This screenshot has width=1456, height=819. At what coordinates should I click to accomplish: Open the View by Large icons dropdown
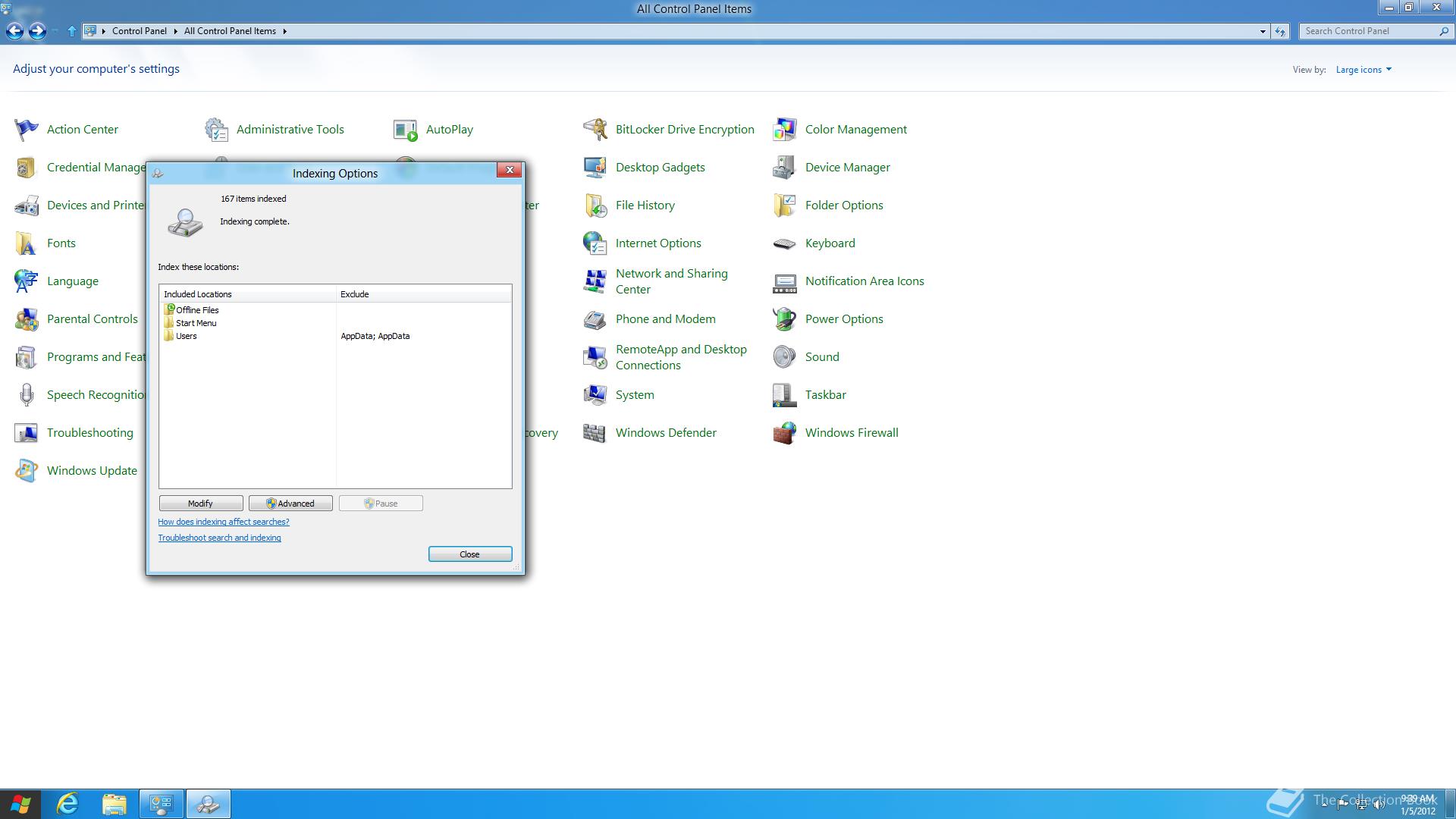pos(1363,70)
